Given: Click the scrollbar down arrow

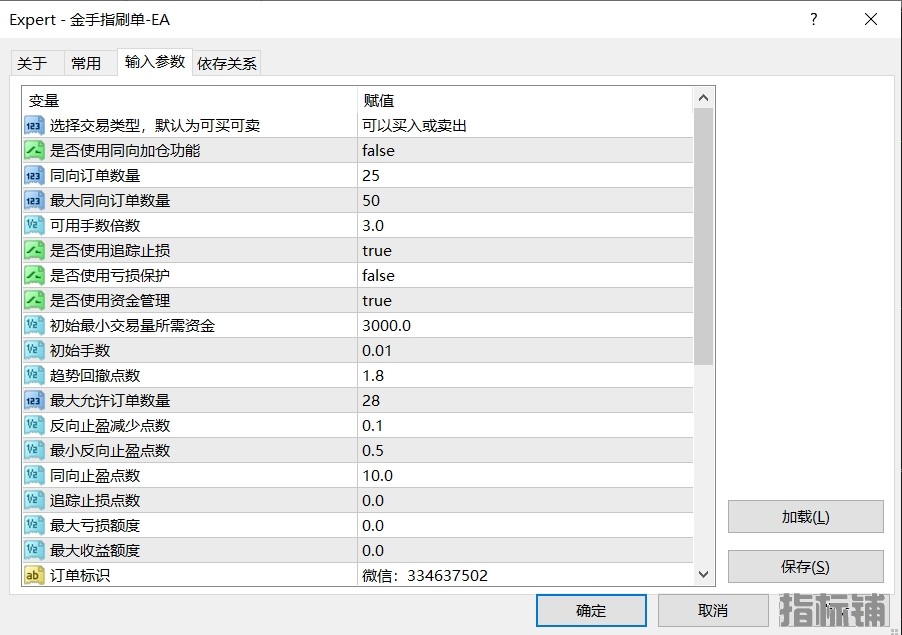Looking at the screenshot, I should 703,574.
